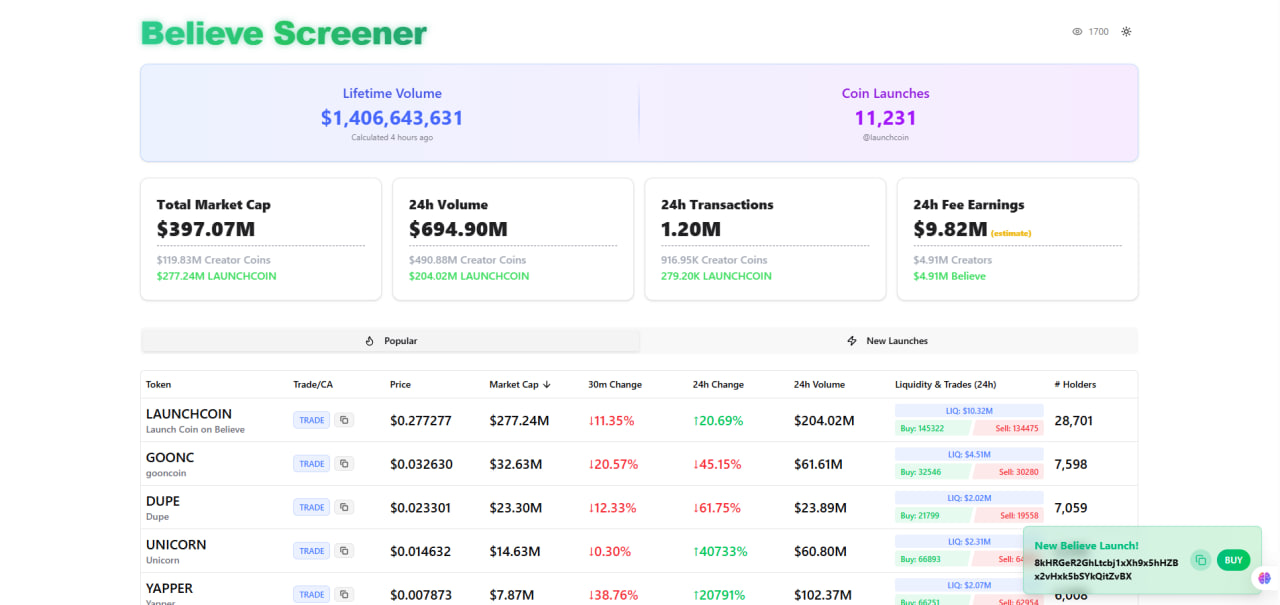Select the LAUNCHCOIN token name

point(189,414)
